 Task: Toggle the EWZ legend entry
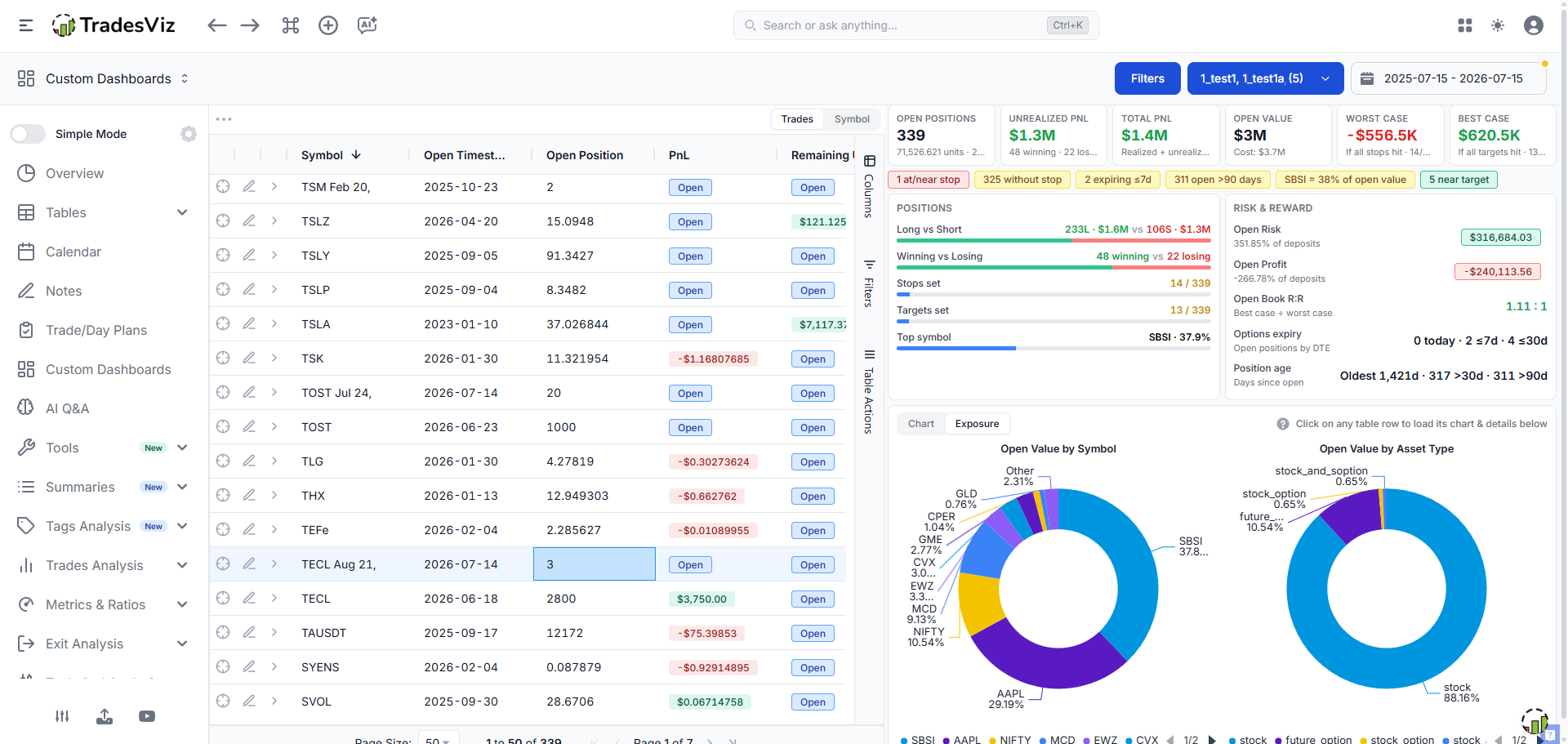[x=1100, y=740]
